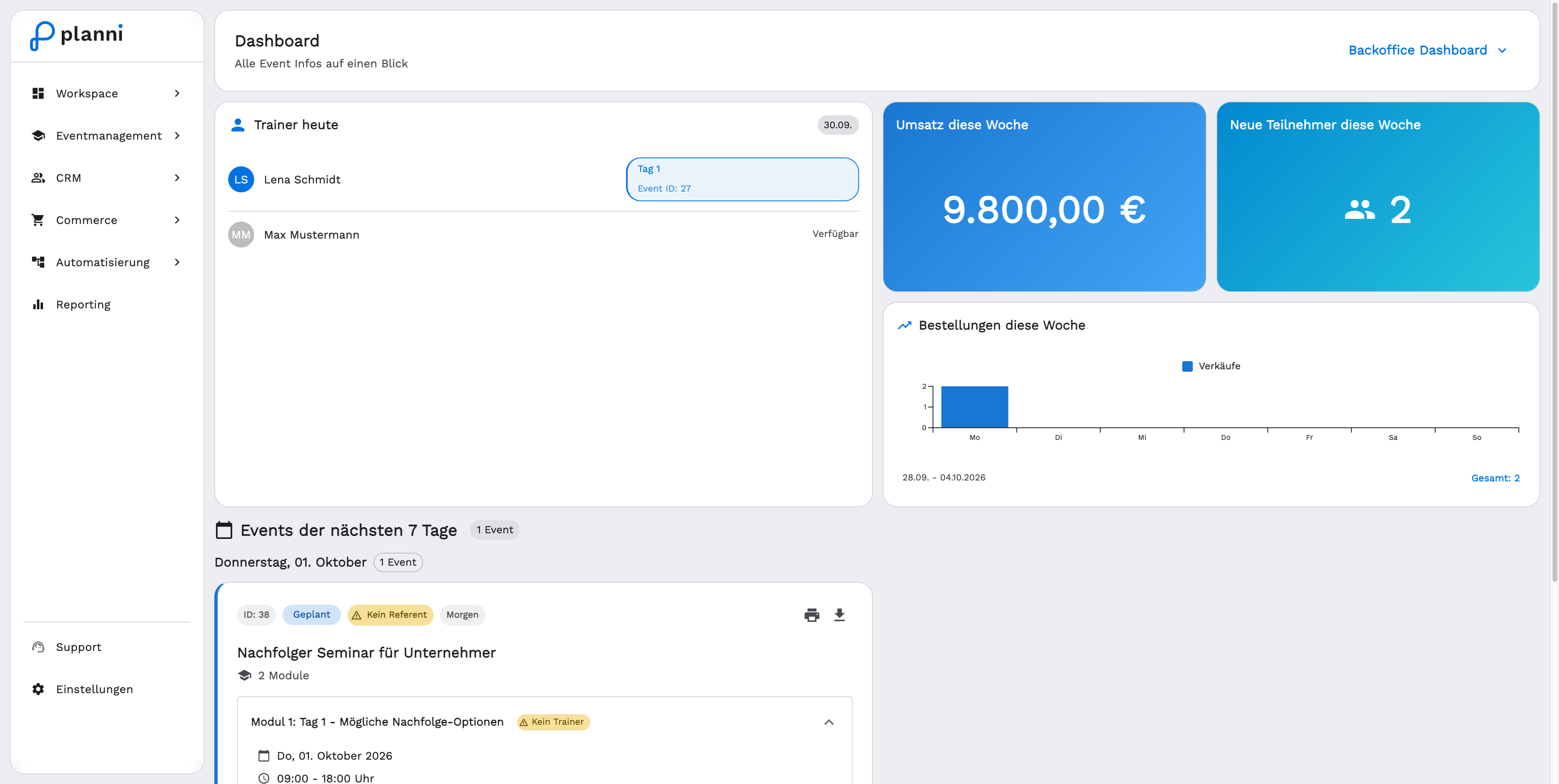The image size is (1559, 784).
Task: Click the calendar icon beside Events heading
Action: 224,530
